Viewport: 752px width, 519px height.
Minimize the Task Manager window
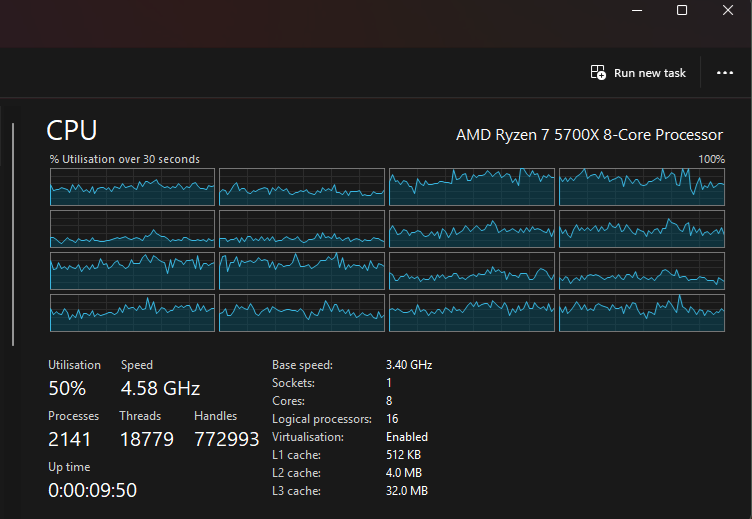coord(637,10)
